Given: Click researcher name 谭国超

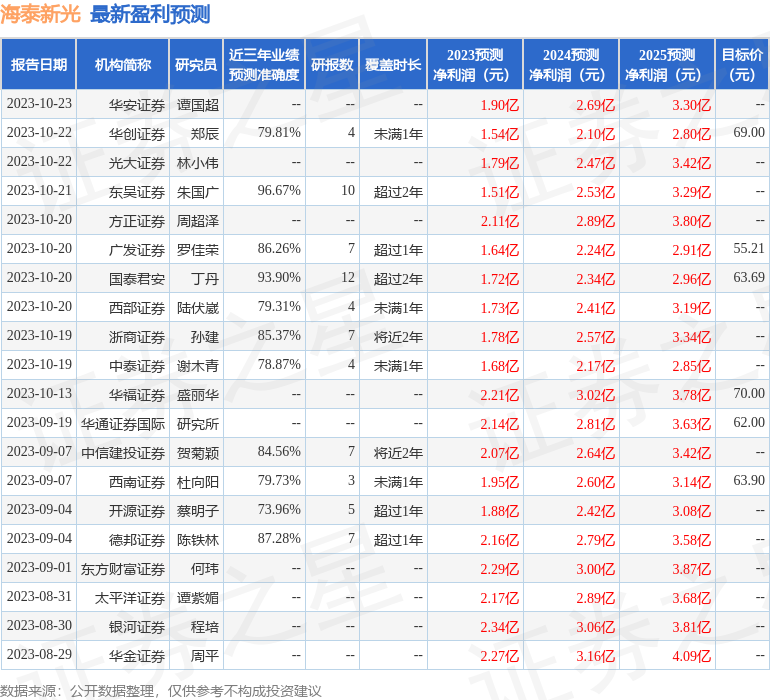Looking at the screenshot, I should click(197, 105).
